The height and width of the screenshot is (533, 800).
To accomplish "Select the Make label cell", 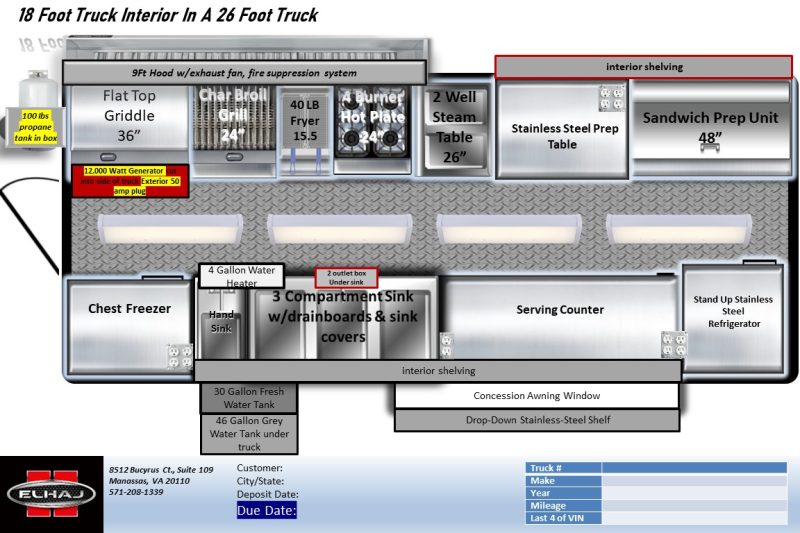I will tap(563, 480).
